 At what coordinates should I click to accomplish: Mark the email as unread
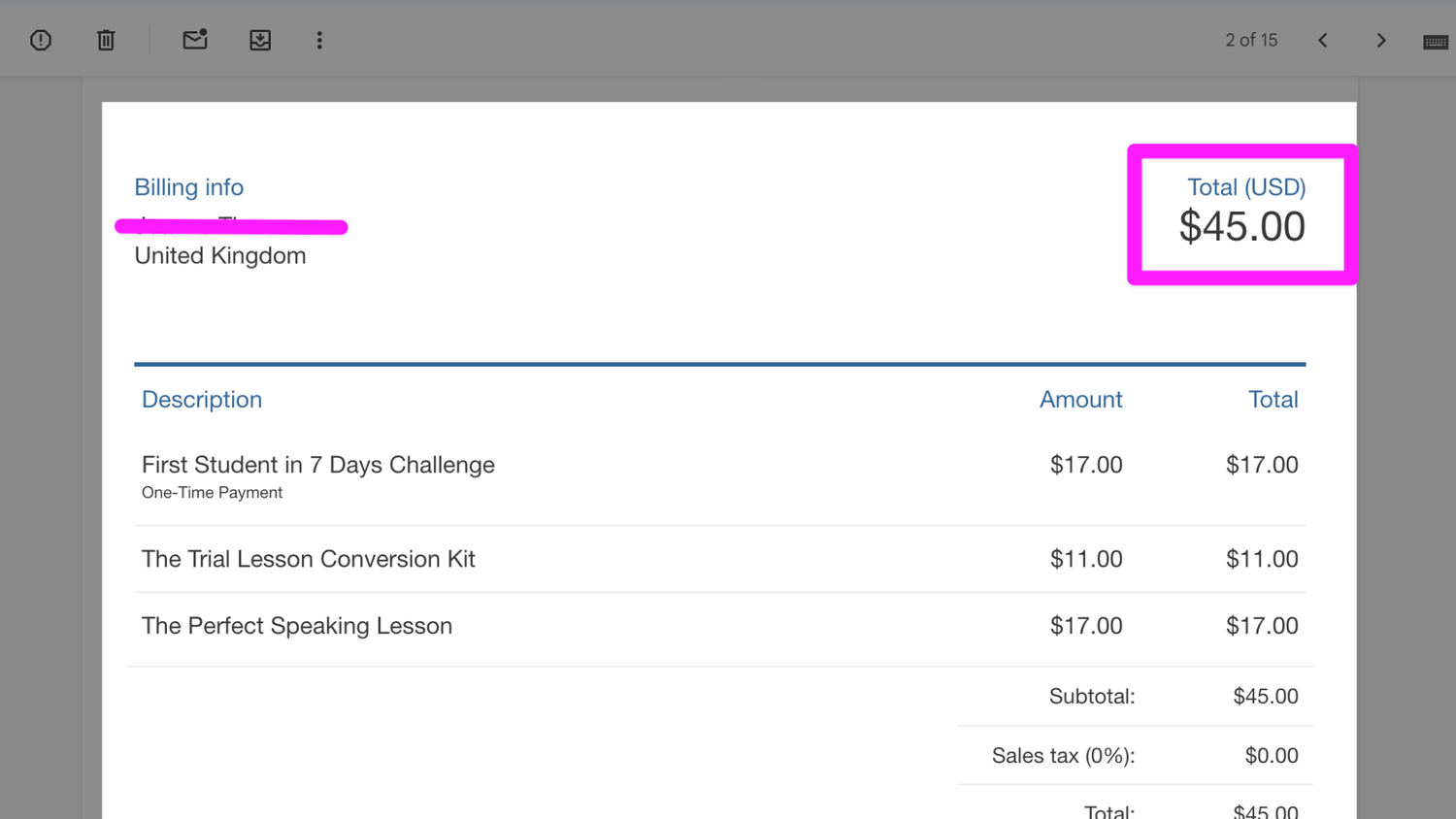coord(195,40)
